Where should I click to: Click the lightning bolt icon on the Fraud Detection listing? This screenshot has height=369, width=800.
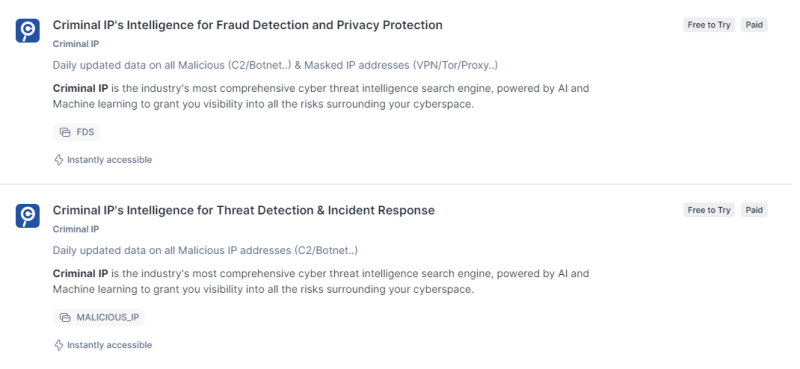click(x=59, y=160)
